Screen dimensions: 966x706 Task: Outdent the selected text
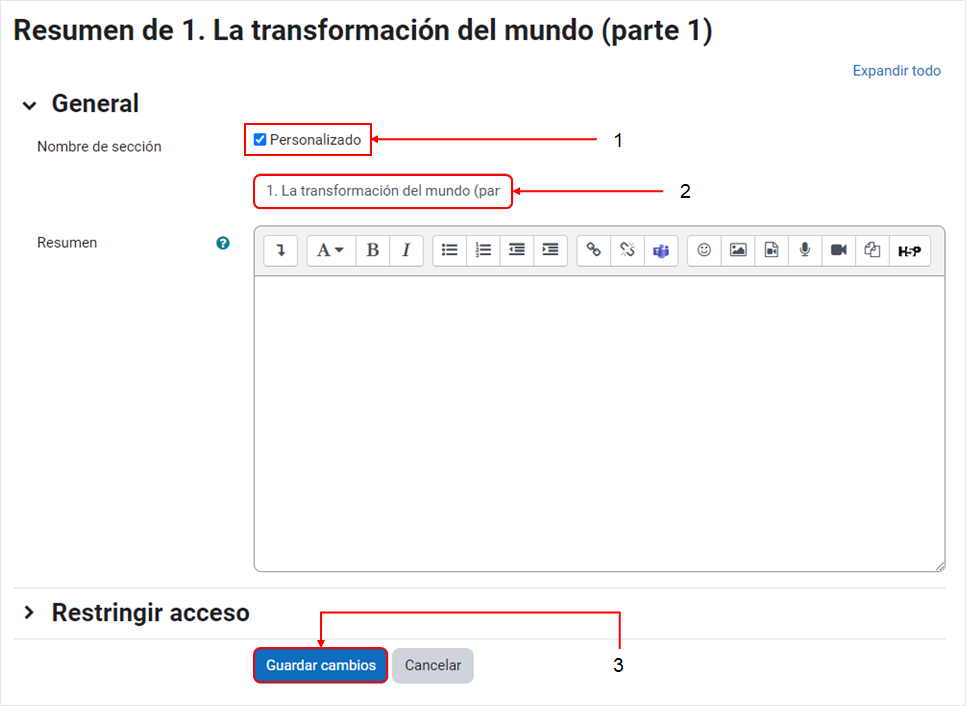pos(517,250)
